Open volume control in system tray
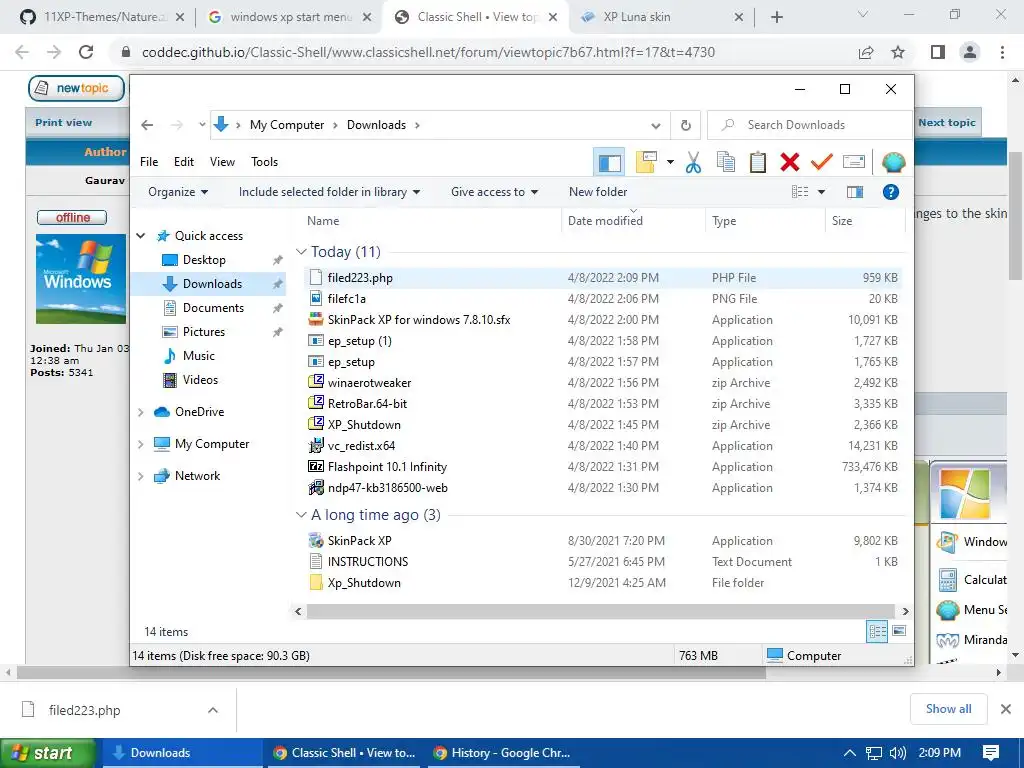This screenshot has width=1024, height=768. click(898, 753)
